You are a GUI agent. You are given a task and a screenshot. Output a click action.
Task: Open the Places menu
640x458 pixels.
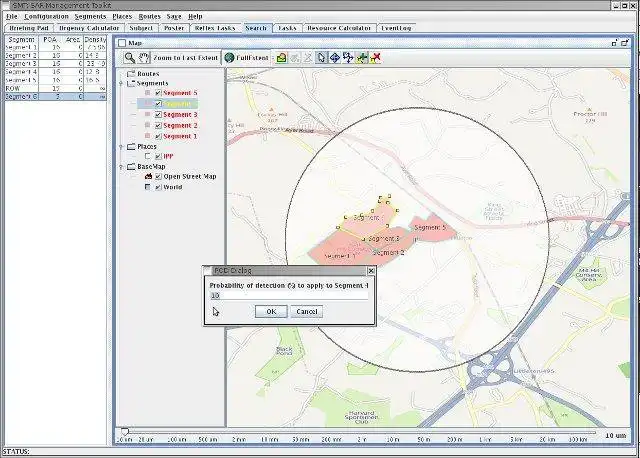tap(122, 16)
